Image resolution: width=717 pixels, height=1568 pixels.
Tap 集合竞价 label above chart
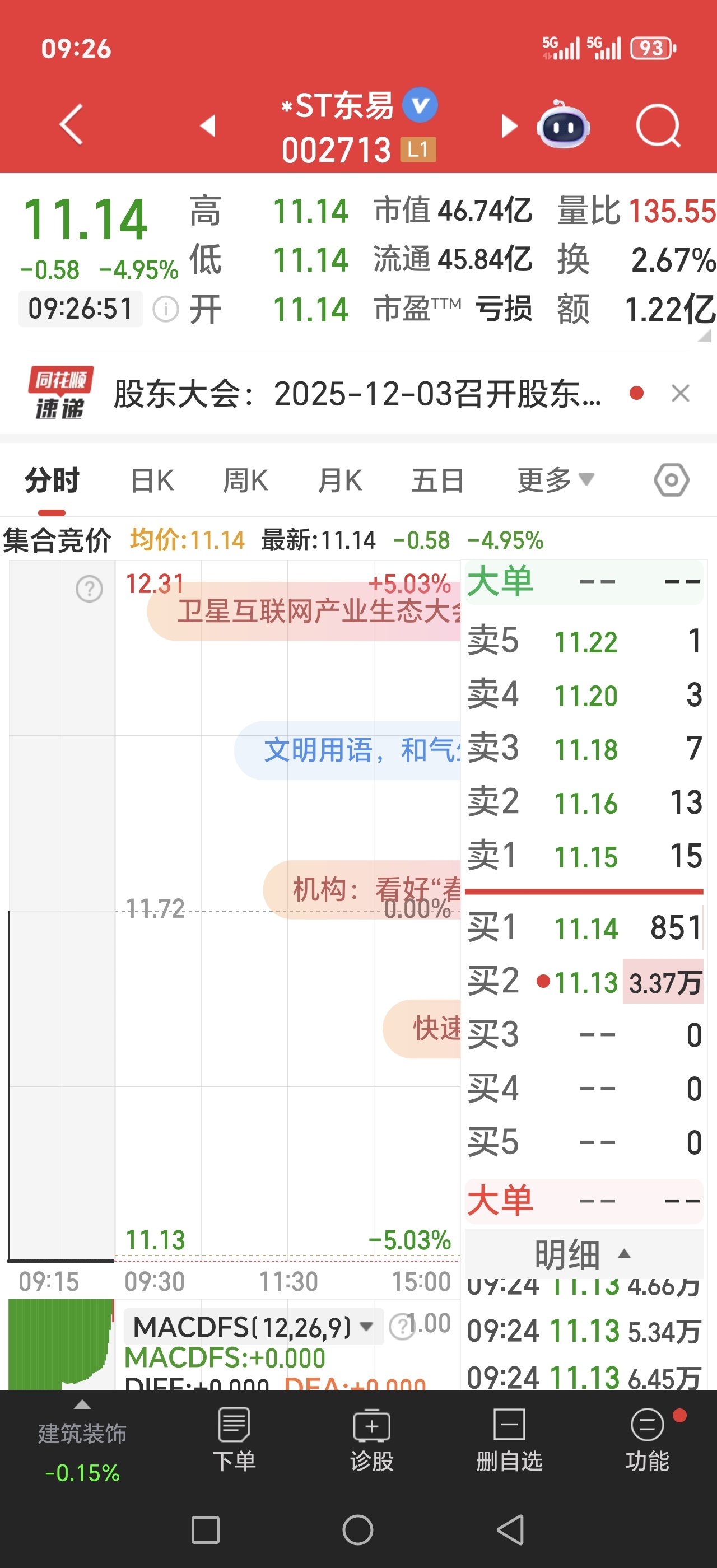coord(57,540)
